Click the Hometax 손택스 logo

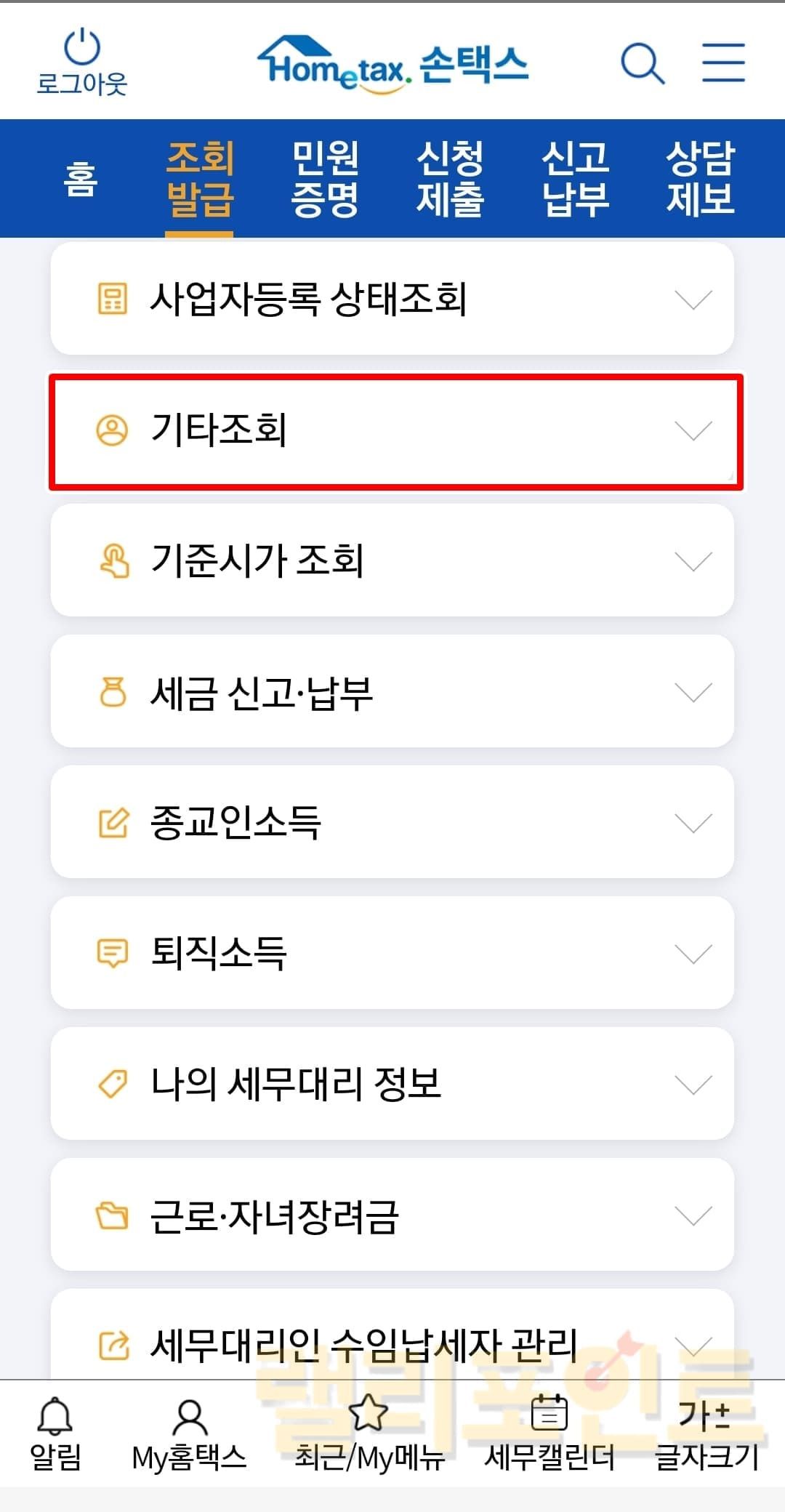tap(392, 65)
